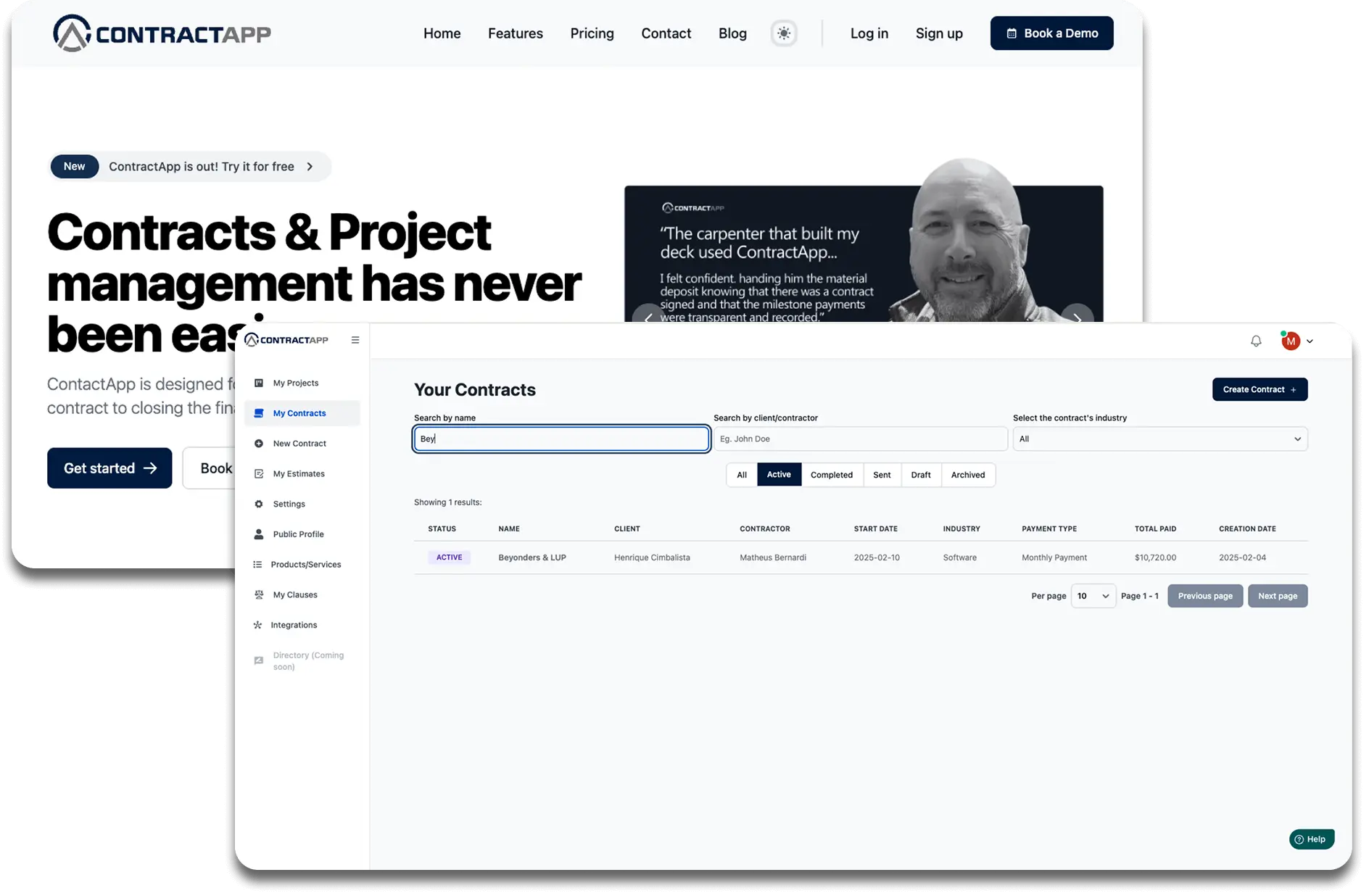Expand the user account dropdown chevron
The width and height of the screenshot is (1369, 896).
click(1310, 341)
